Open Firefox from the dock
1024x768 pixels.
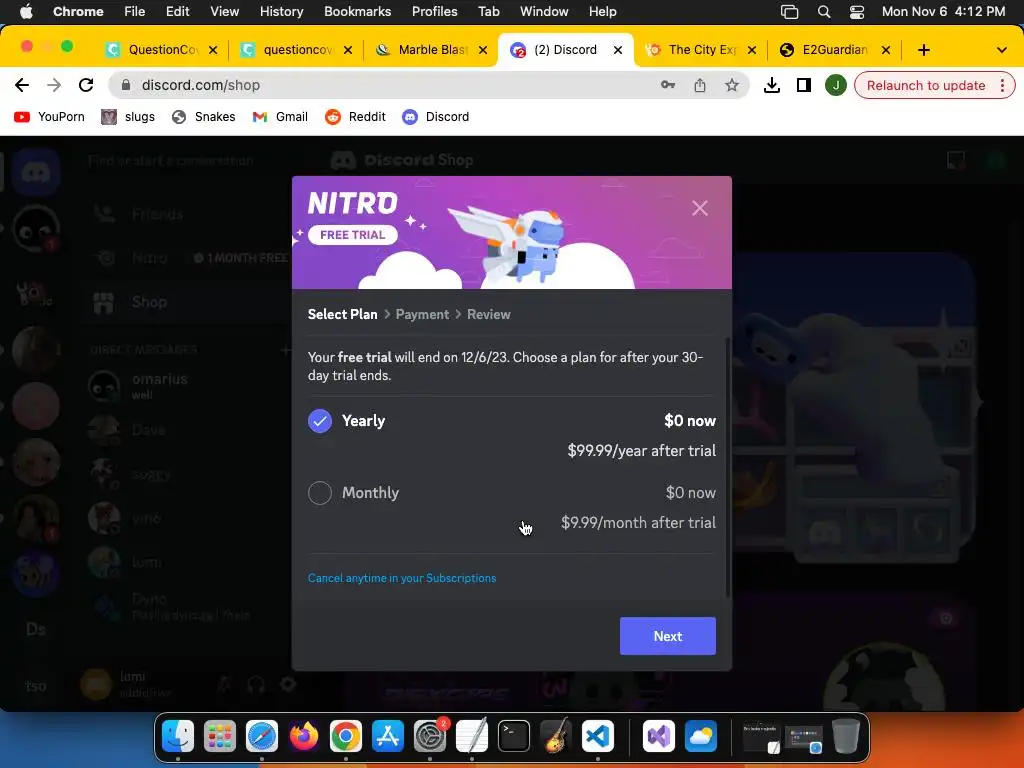pyautogui.click(x=304, y=737)
